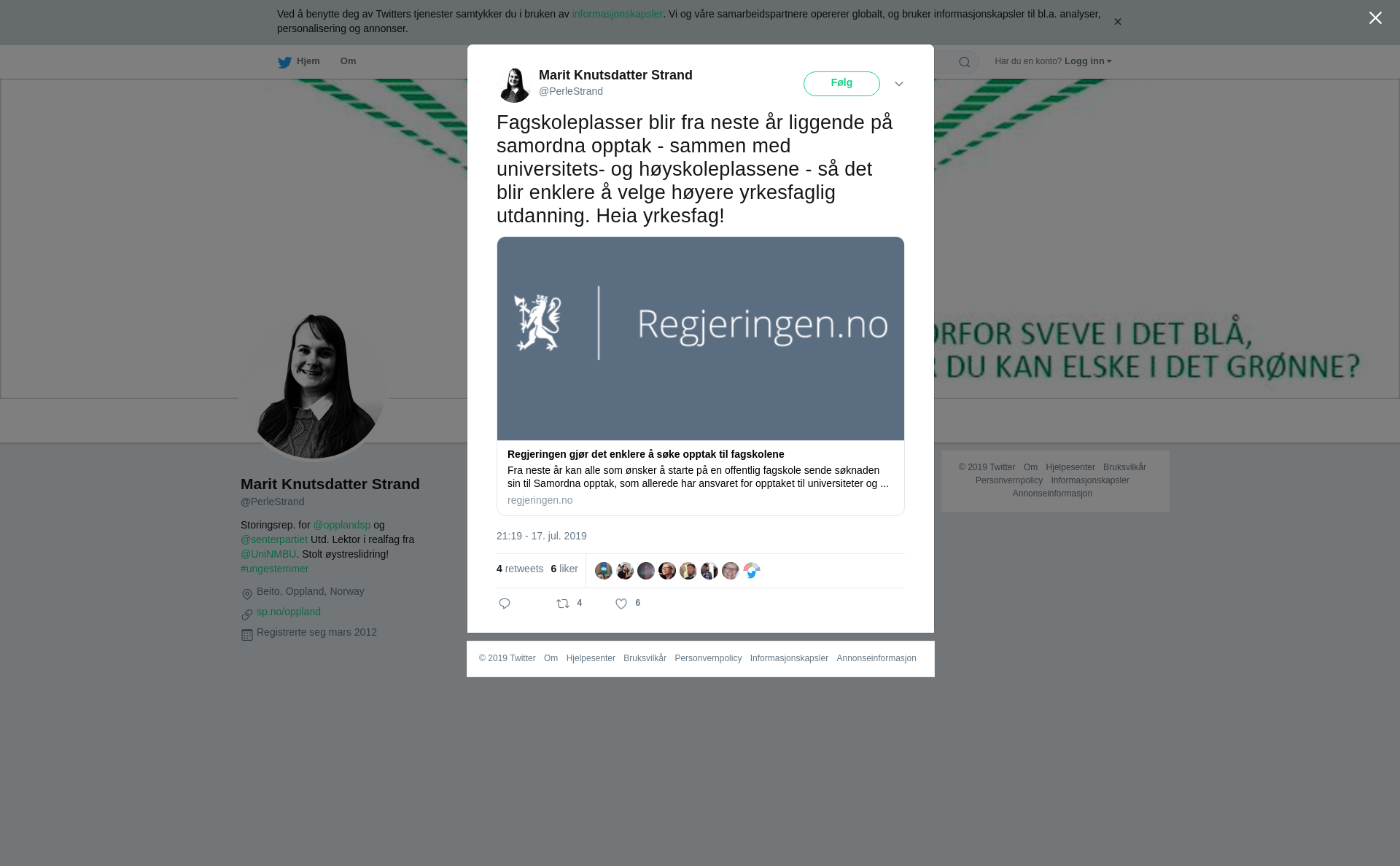
Task: View the 4 retweets list
Action: [520, 569]
